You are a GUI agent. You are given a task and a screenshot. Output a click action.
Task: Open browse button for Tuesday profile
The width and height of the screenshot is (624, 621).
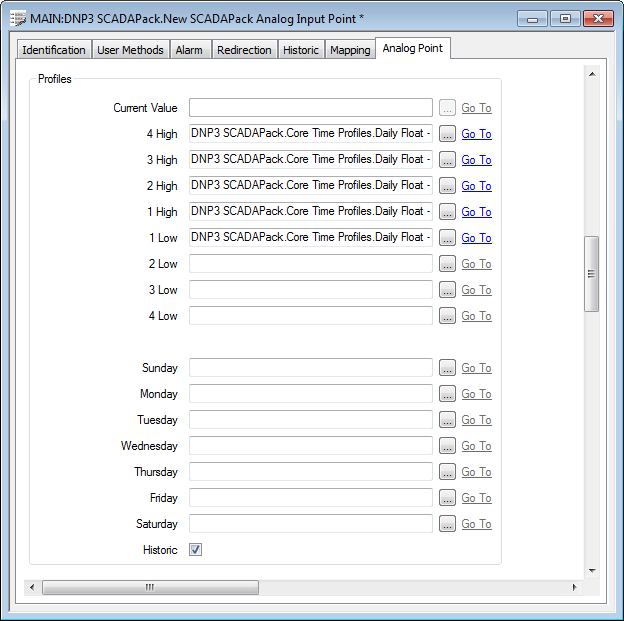(447, 420)
